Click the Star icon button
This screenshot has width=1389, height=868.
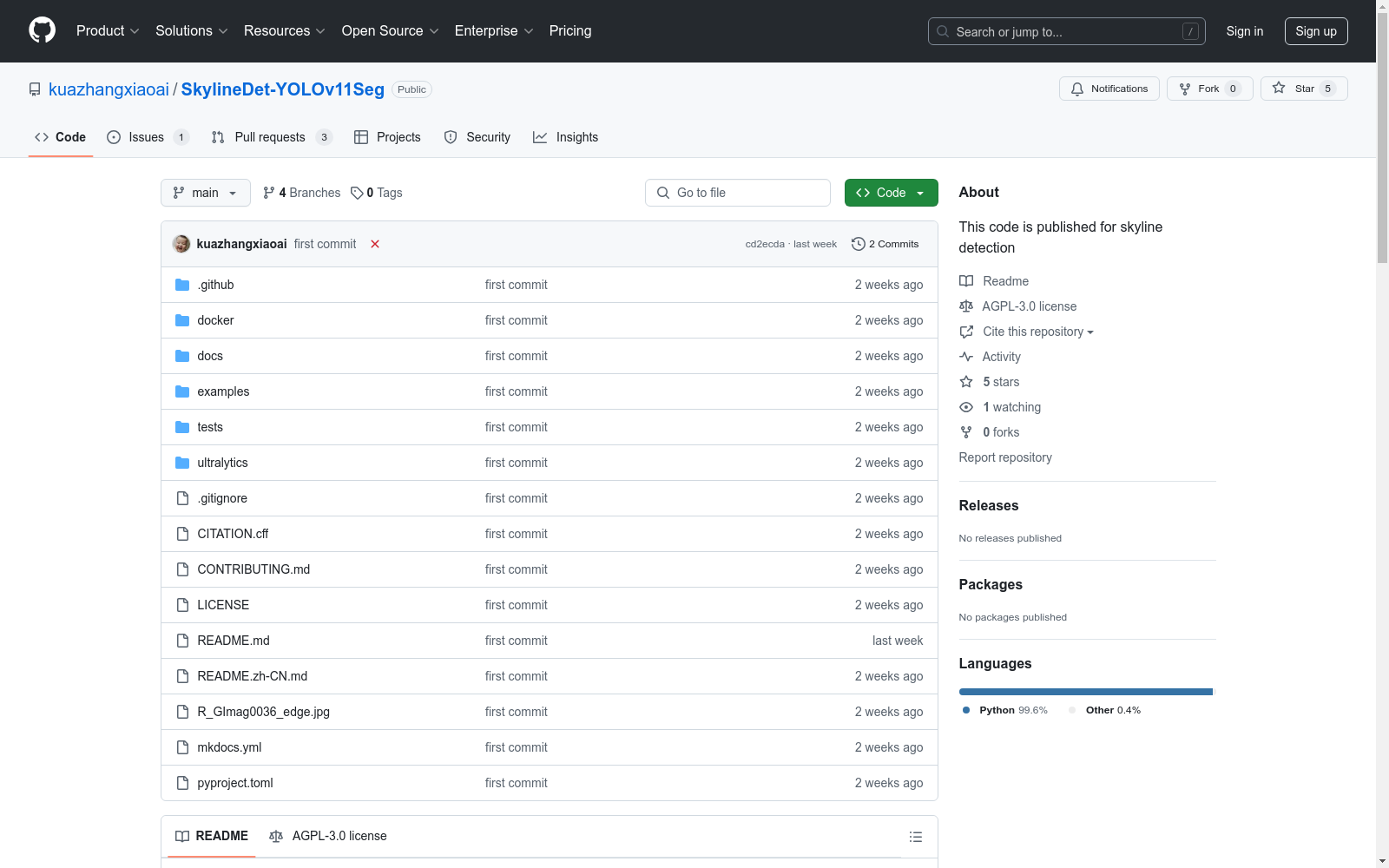[1279, 88]
